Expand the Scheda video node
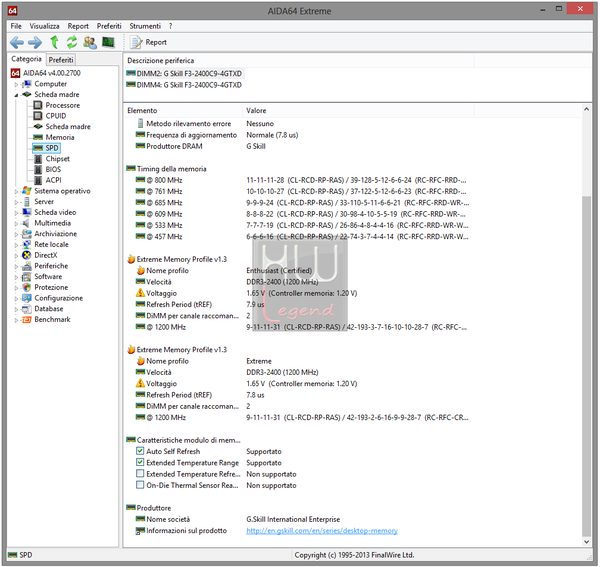Screen dimensions: 600x567 pos(16,213)
